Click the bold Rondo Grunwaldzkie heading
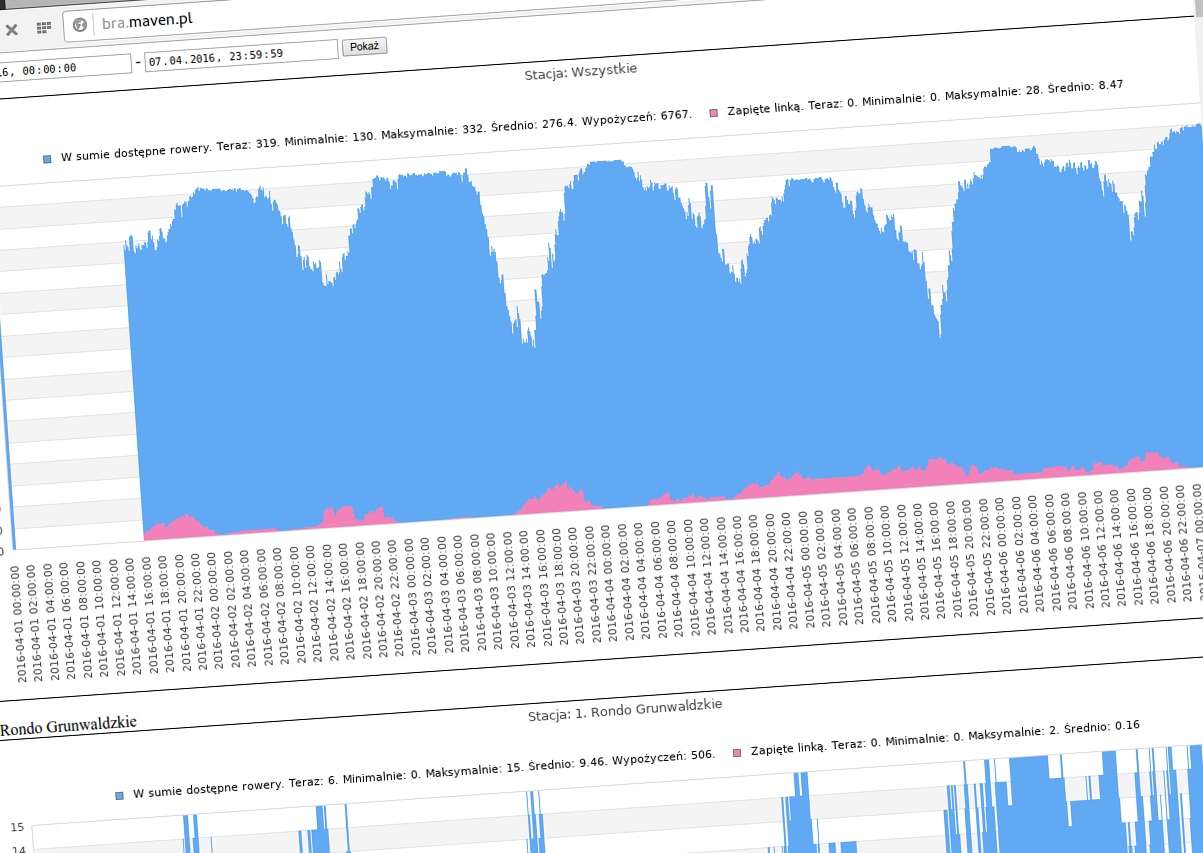Screen dimensions: 1203x853 [x=68, y=727]
